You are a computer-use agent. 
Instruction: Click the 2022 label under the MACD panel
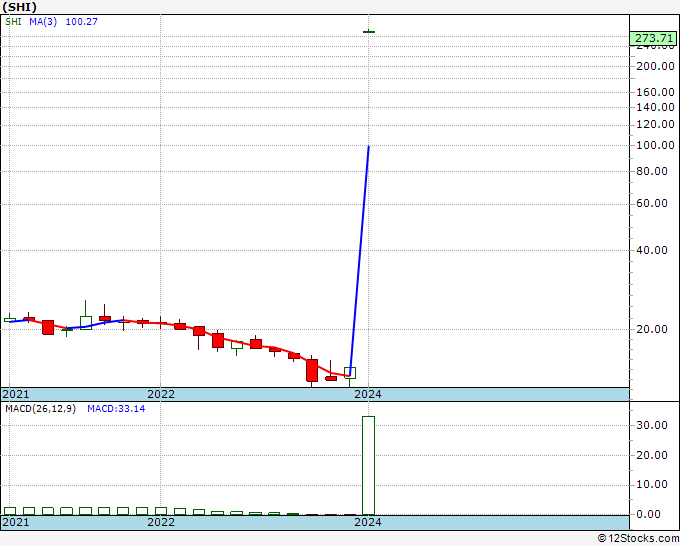[161, 522]
